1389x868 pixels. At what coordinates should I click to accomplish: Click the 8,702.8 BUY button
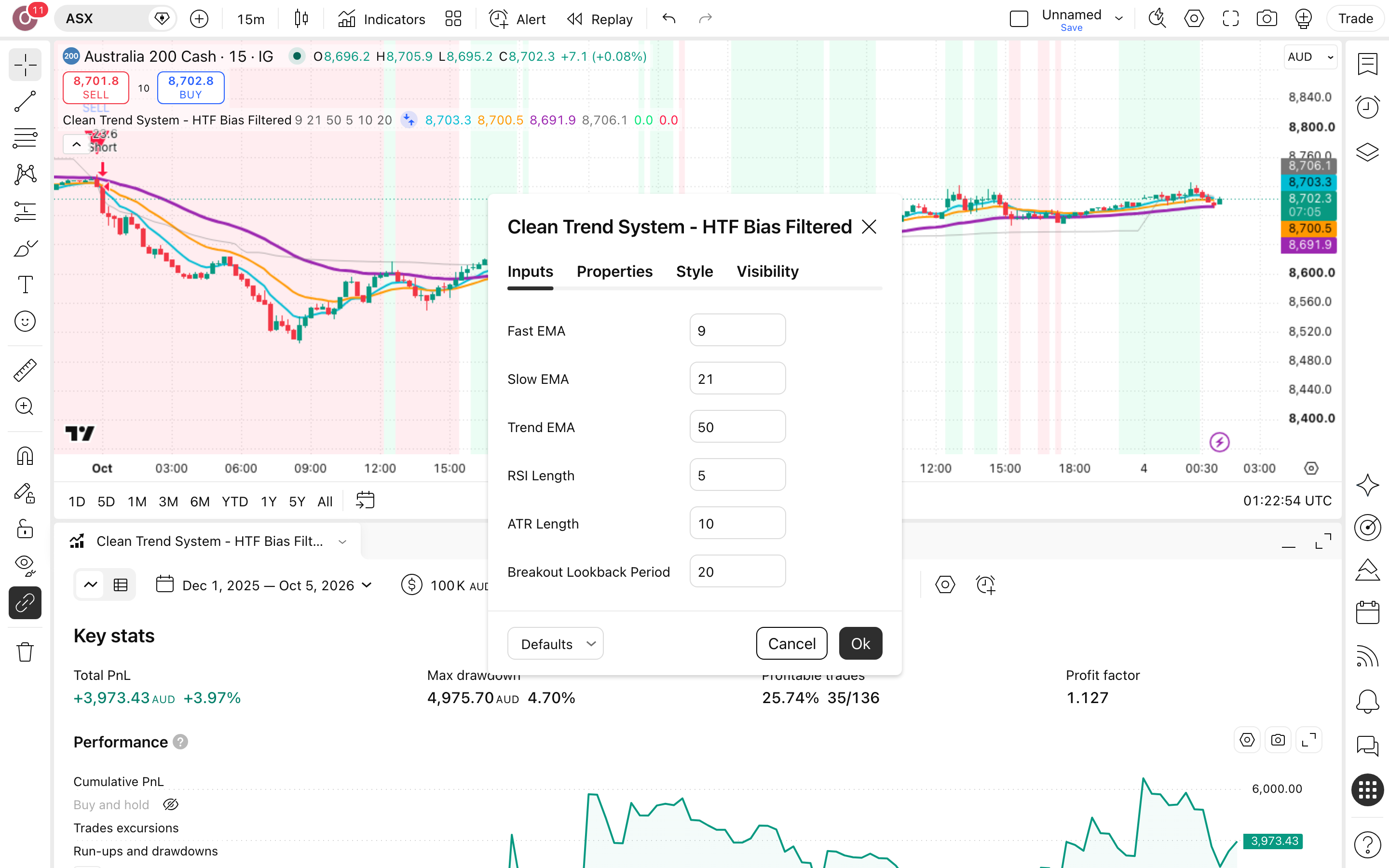click(x=191, y=87)
